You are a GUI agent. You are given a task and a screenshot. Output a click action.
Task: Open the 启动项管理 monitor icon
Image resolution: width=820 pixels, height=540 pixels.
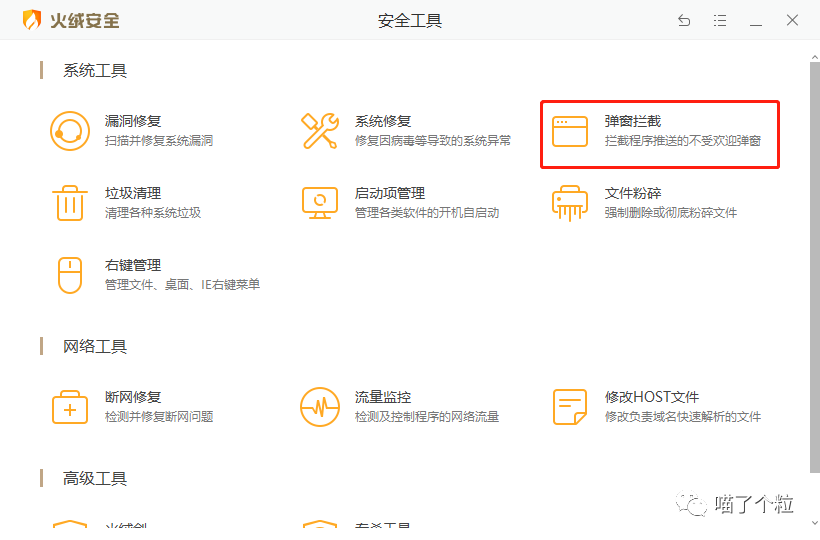pos(320,203)
